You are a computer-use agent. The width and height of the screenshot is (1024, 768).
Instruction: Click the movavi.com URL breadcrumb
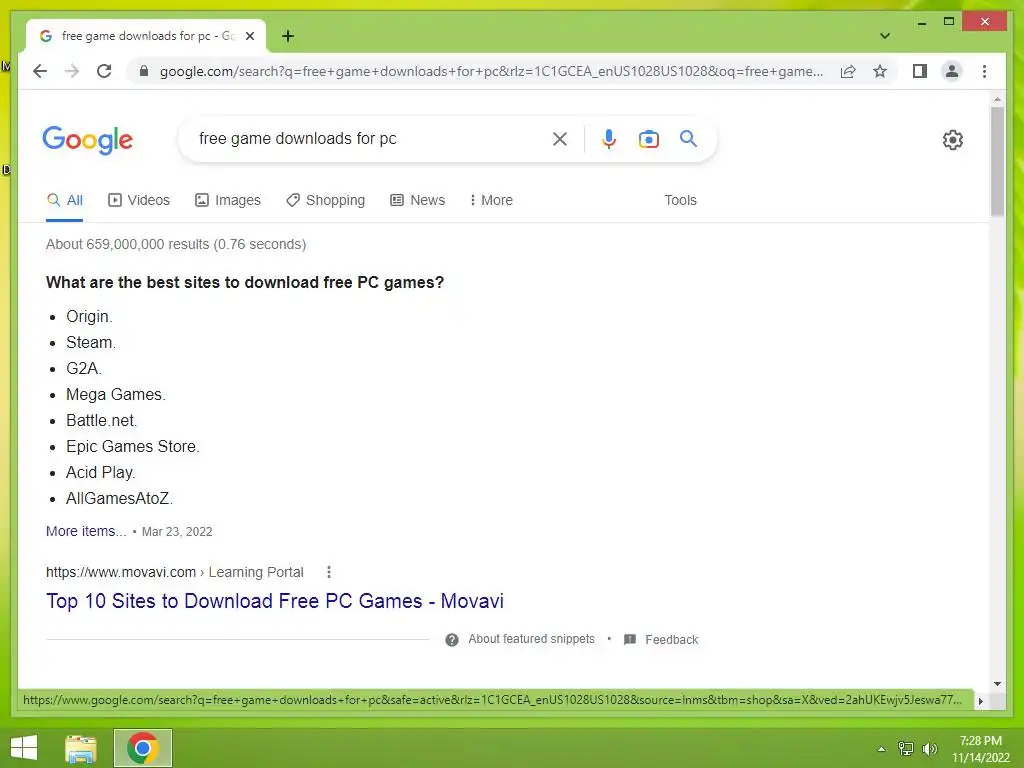(x=174, y=573)
